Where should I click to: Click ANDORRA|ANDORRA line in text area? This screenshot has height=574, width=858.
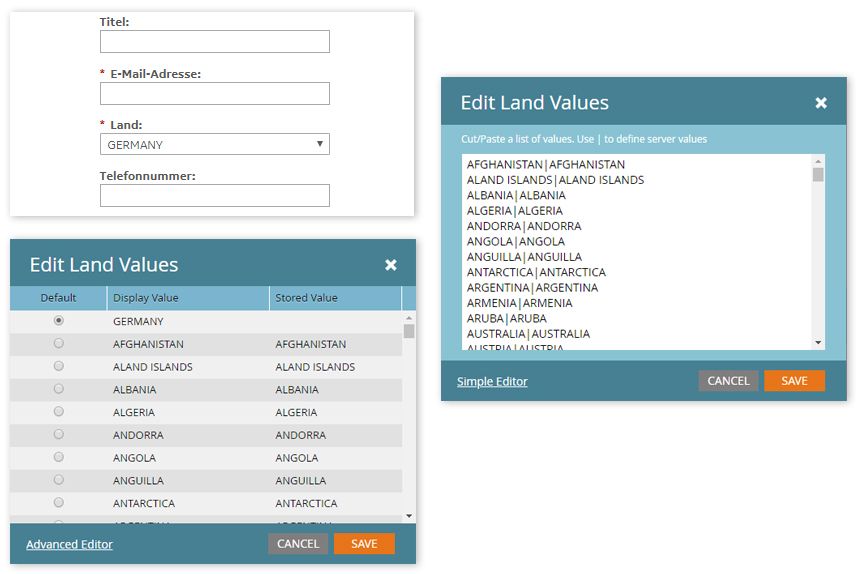[524, 225]
